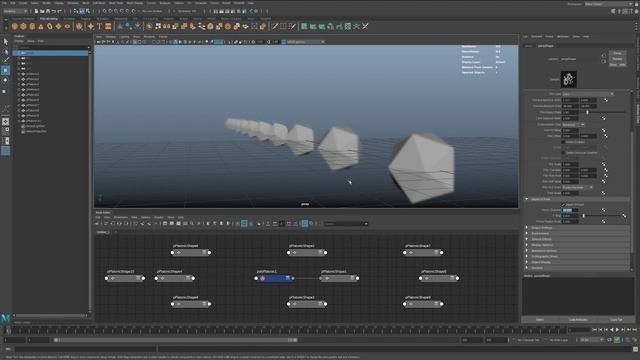Open the Outliner Display menu

pyautogui.click(x=19, y=41)
